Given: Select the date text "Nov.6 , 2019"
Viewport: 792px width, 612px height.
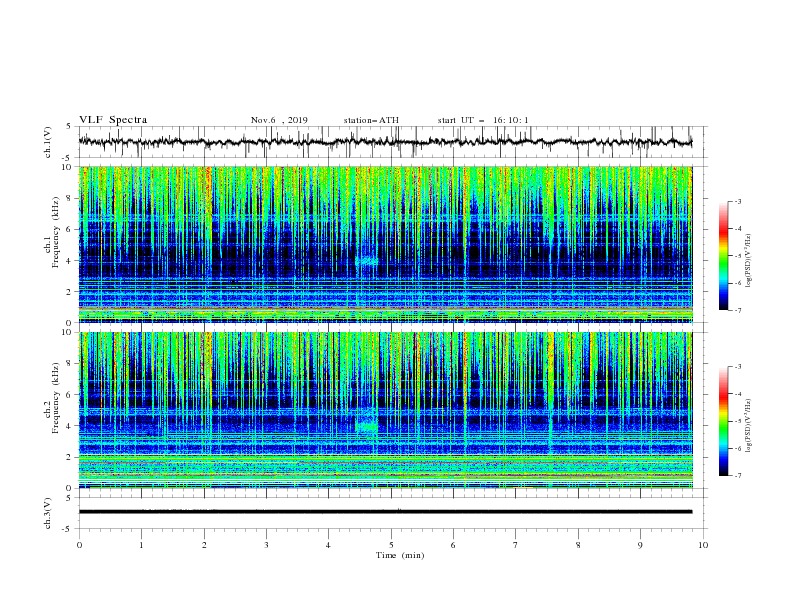Looking at the screenshot, I should (x=279, y=120).
